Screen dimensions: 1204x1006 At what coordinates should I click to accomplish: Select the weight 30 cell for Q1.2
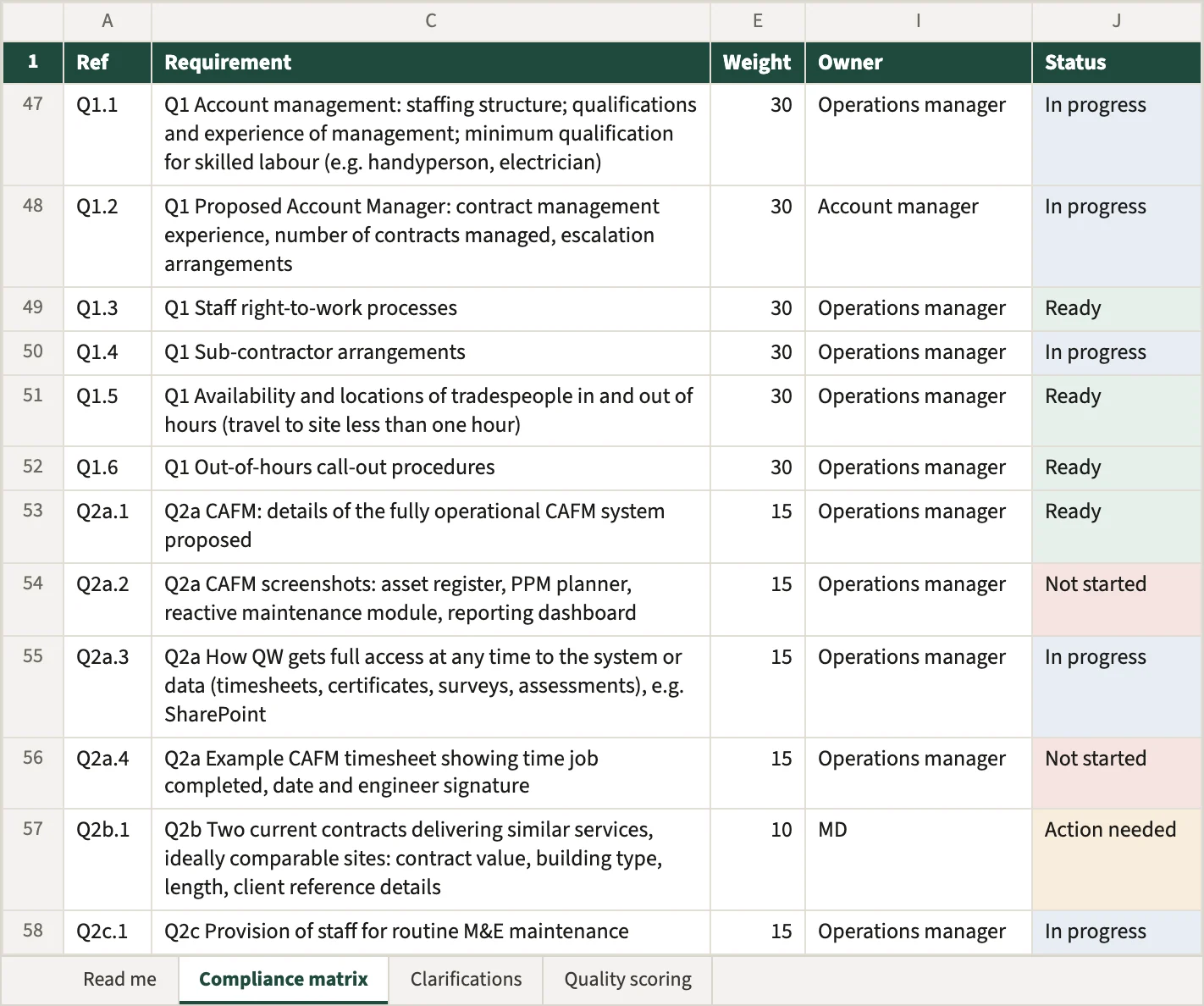[x=758, y=236]
